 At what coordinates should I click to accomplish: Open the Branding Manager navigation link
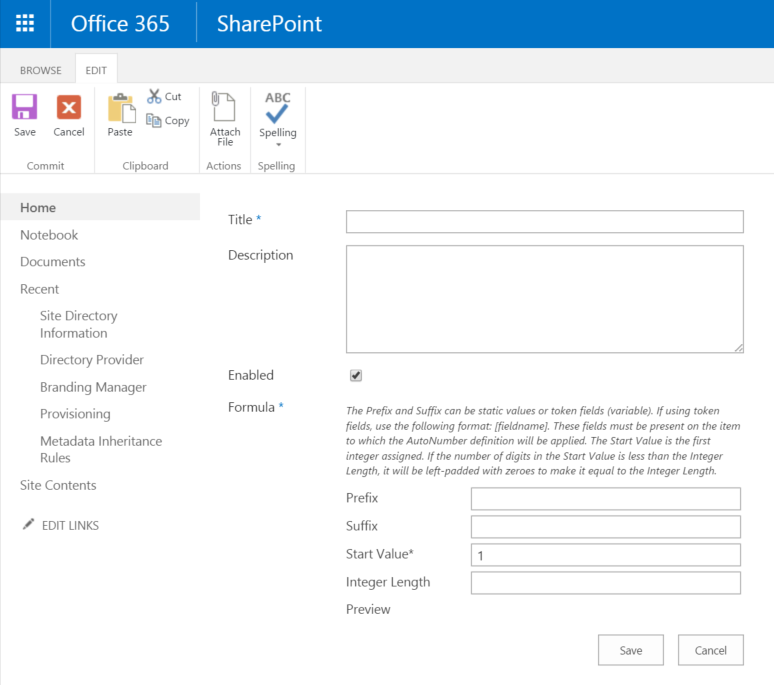tap(93, 387)
